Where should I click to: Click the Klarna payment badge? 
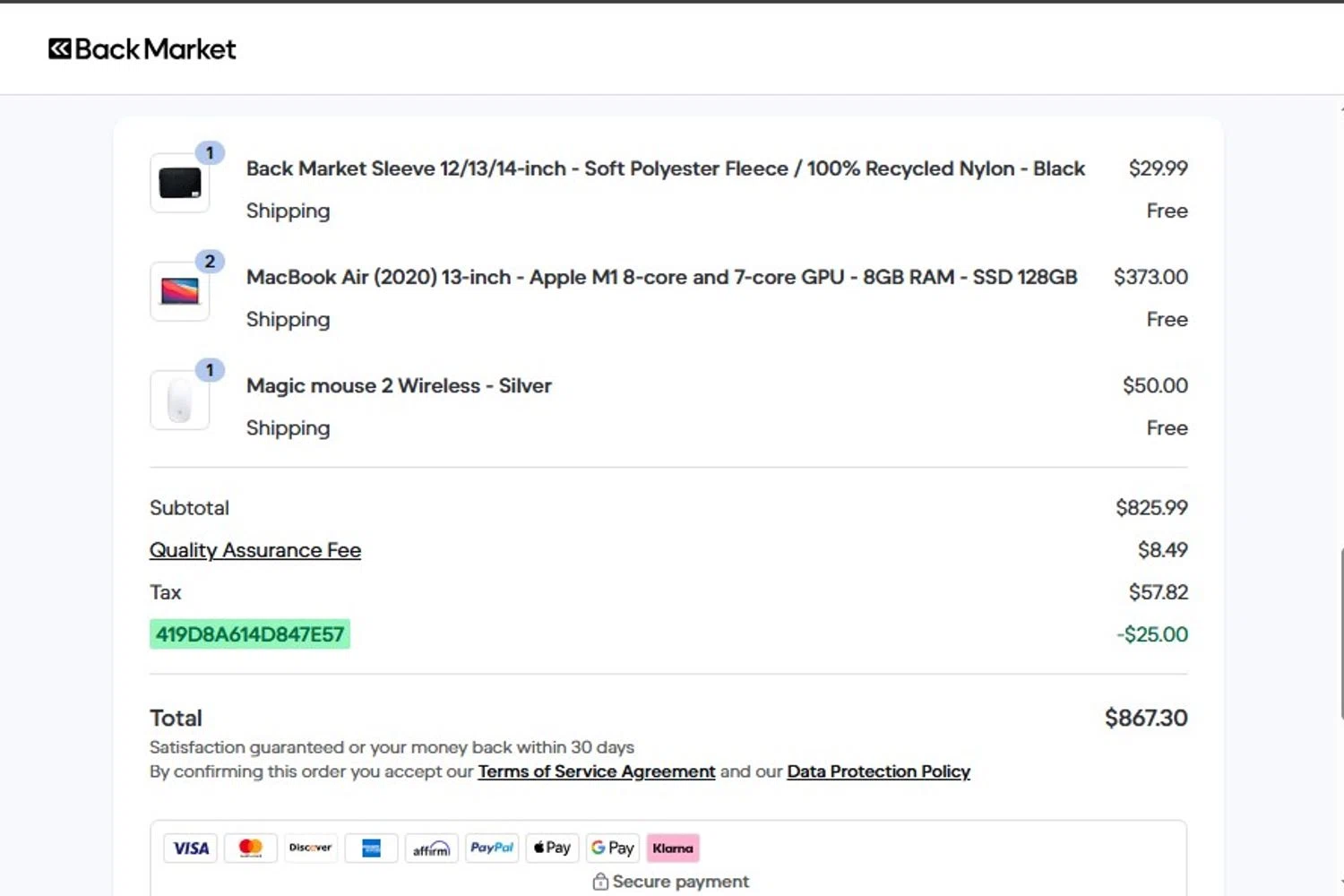[673, 848]
